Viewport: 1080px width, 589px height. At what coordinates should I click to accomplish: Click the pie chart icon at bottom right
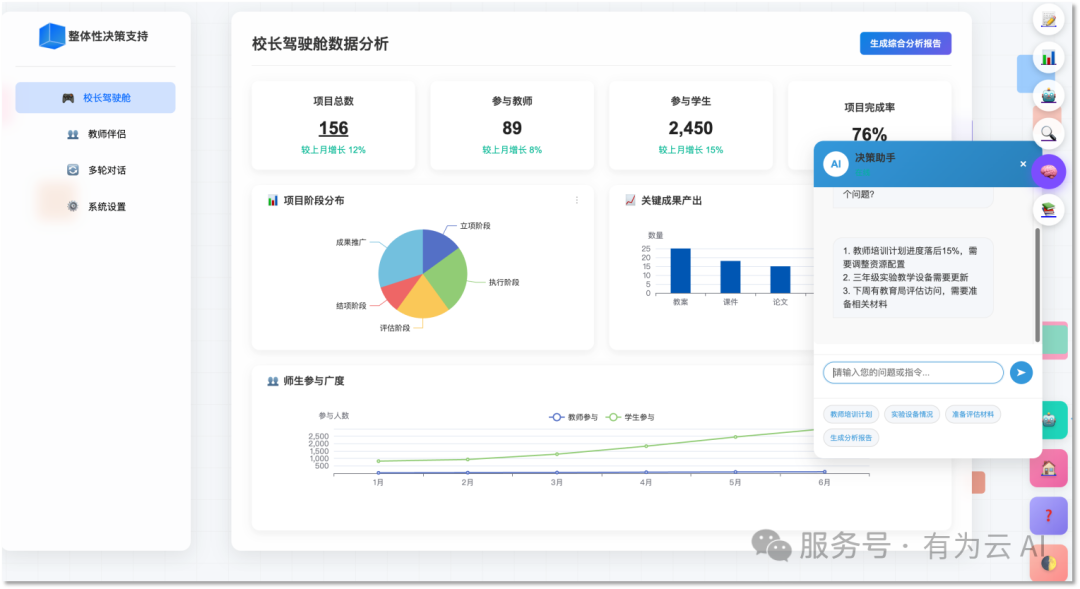(x=1048, y=564)
